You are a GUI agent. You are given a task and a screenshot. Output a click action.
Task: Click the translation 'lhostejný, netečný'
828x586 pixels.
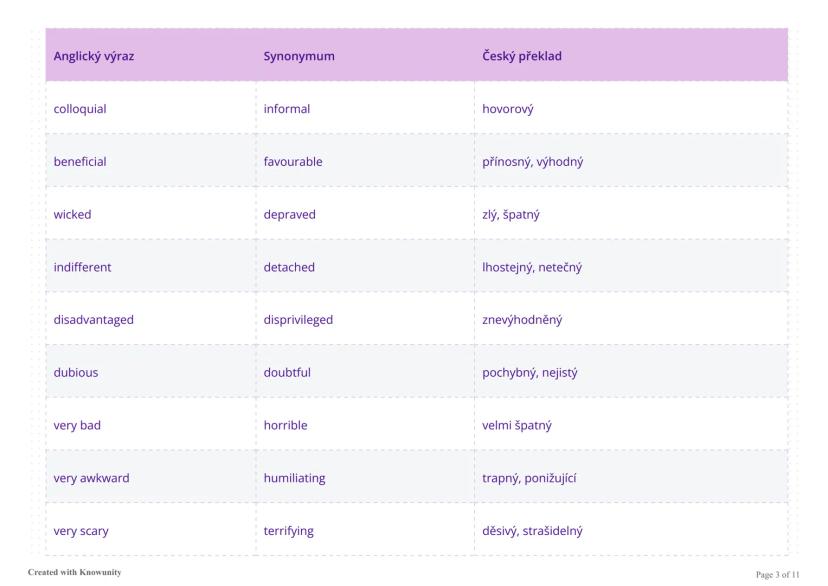tap(532, 267)
